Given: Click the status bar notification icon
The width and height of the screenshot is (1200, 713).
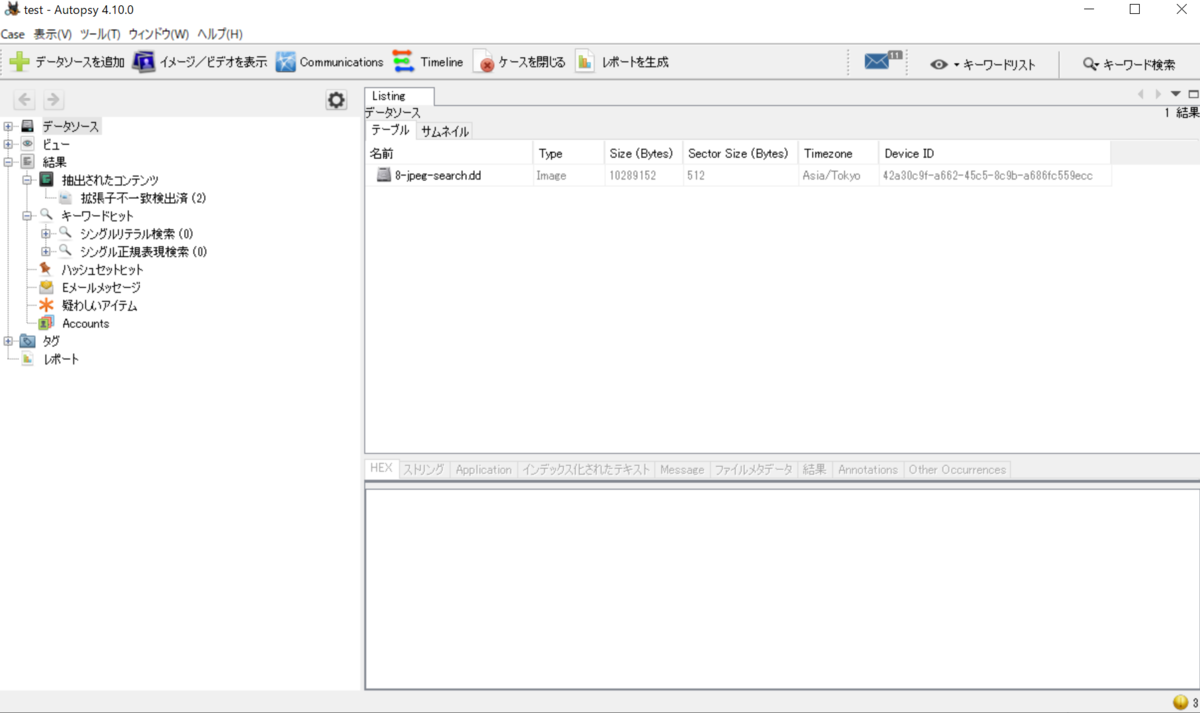Looking at the screenshot, I should tap(1181, 702).
